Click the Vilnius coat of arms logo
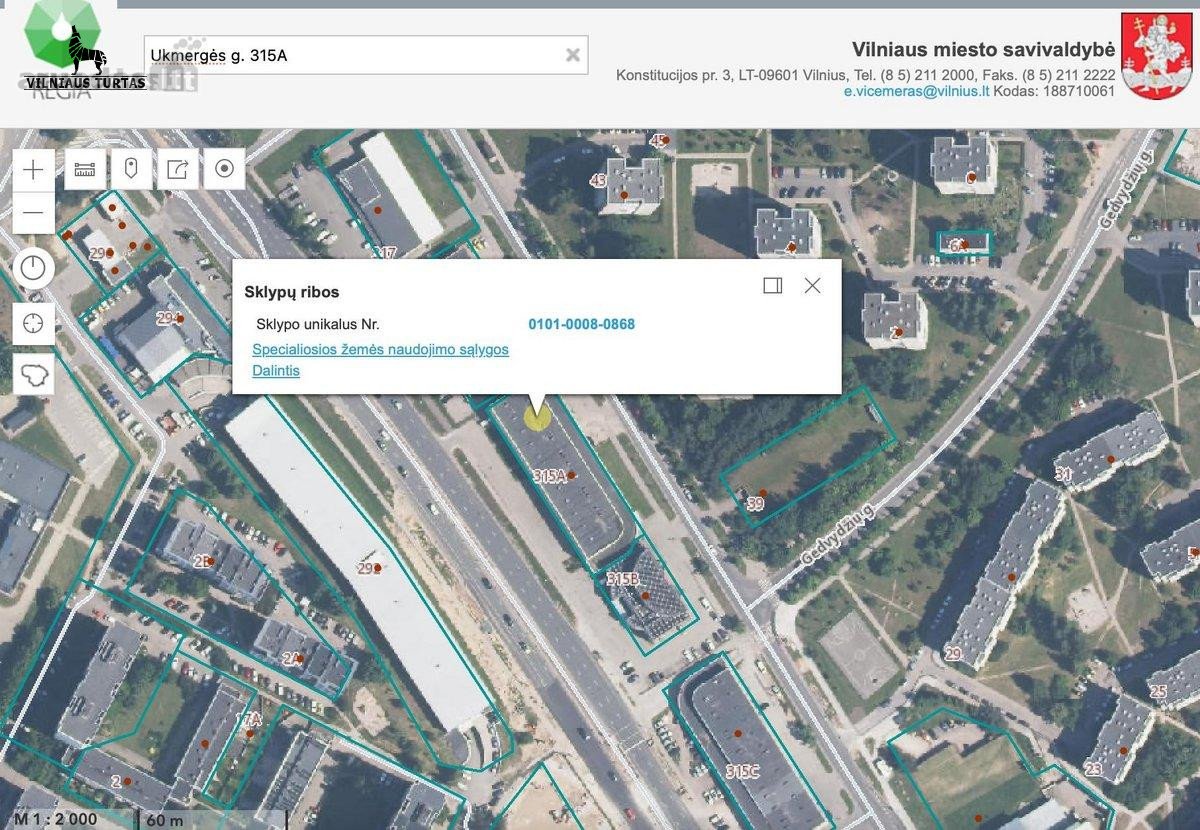 click(x=1157, y=56)
